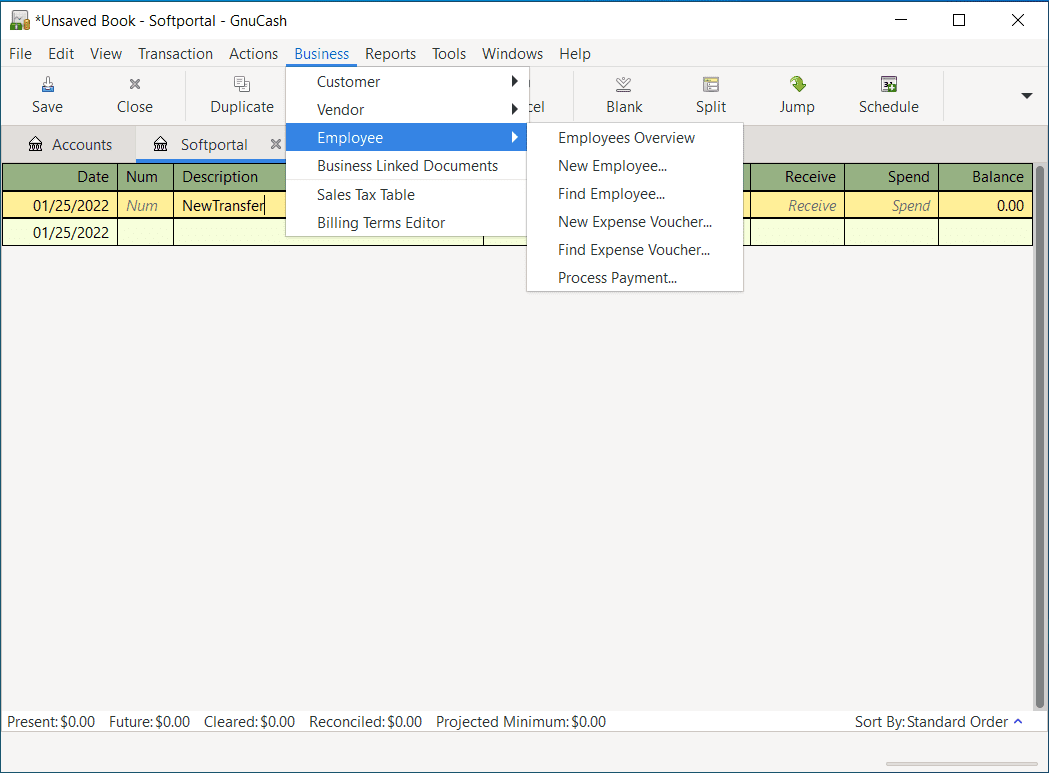Click the Business menu
This screenshot has height=773, width=1049.
point(321,54)
